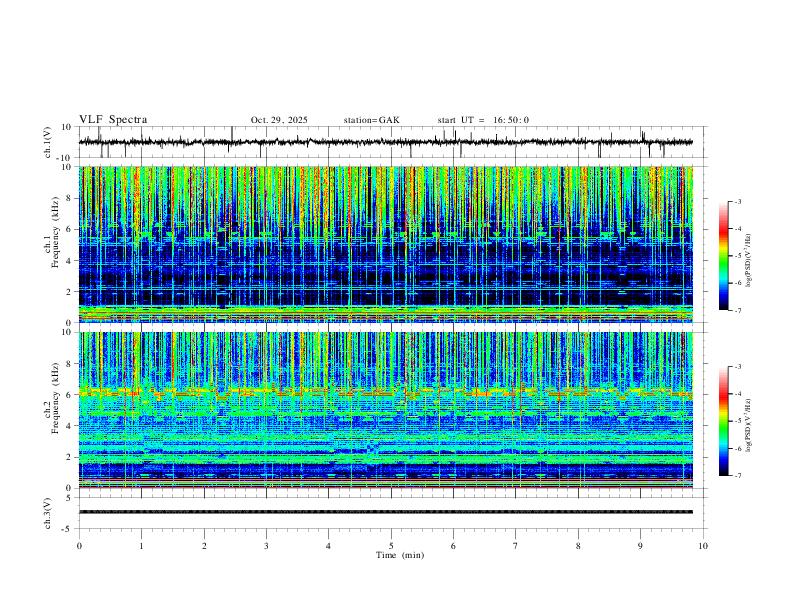This screenshot has width=792, height=612.
Task: Click the '10' tick on the time axis
Action: click(x=703, y=546)
